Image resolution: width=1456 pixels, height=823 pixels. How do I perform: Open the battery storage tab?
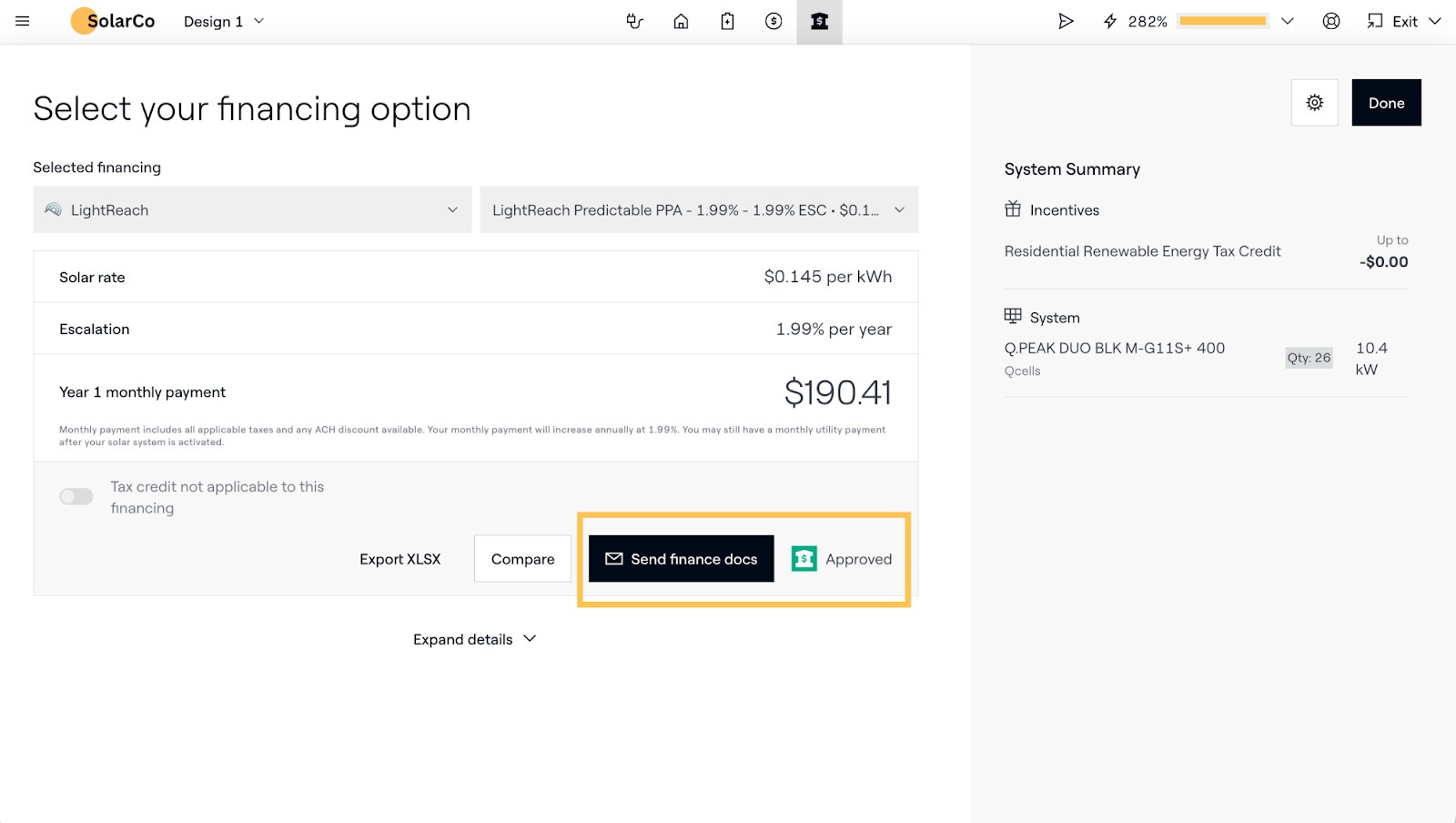(727, 21)
